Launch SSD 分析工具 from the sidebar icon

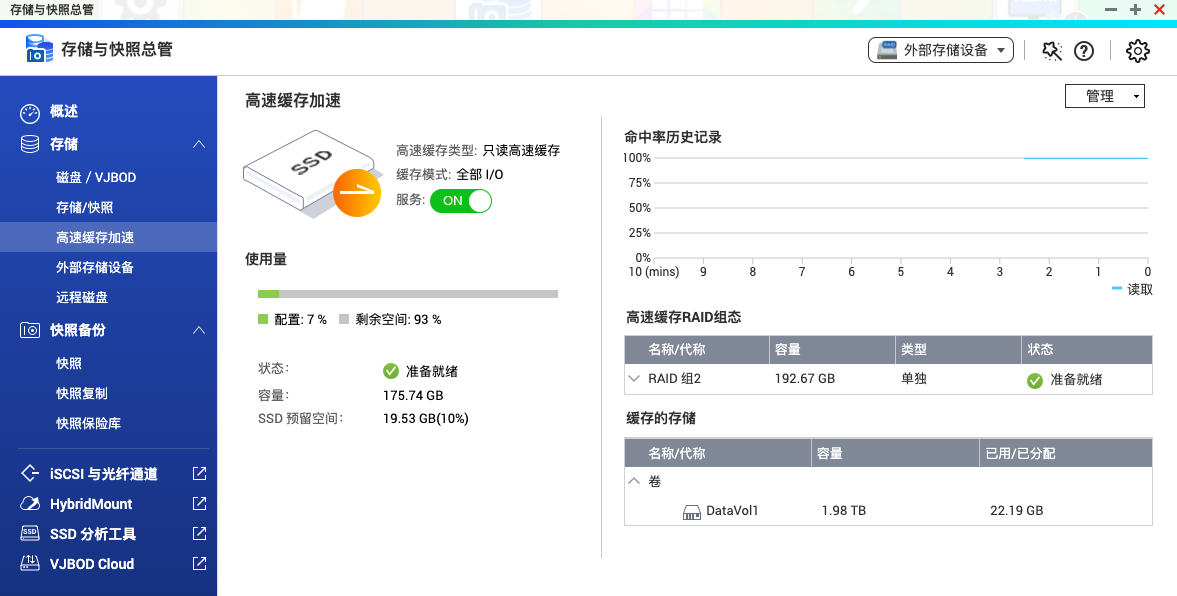(30, 534)
